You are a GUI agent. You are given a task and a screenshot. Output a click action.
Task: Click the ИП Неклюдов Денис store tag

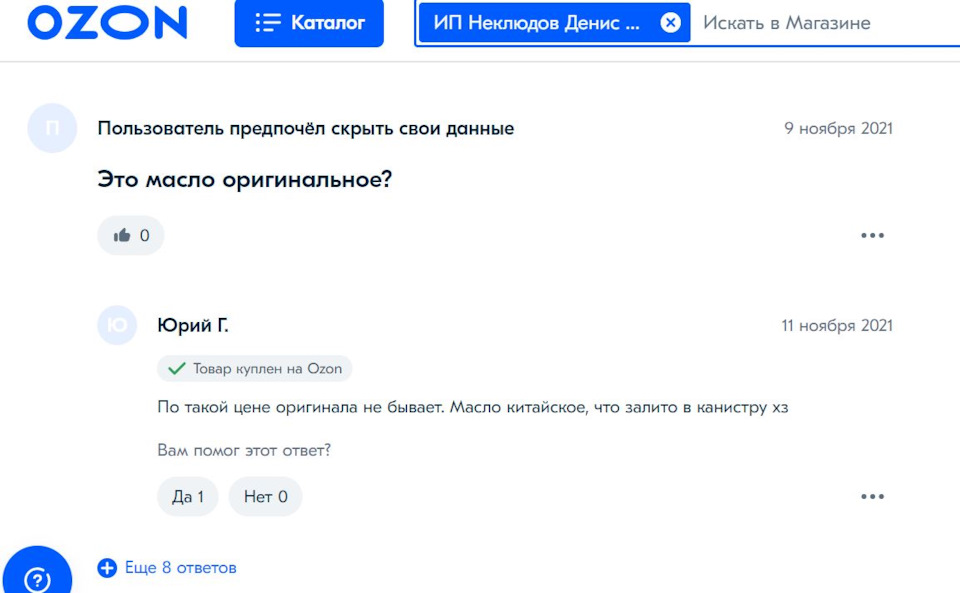(x=536, y=23)
